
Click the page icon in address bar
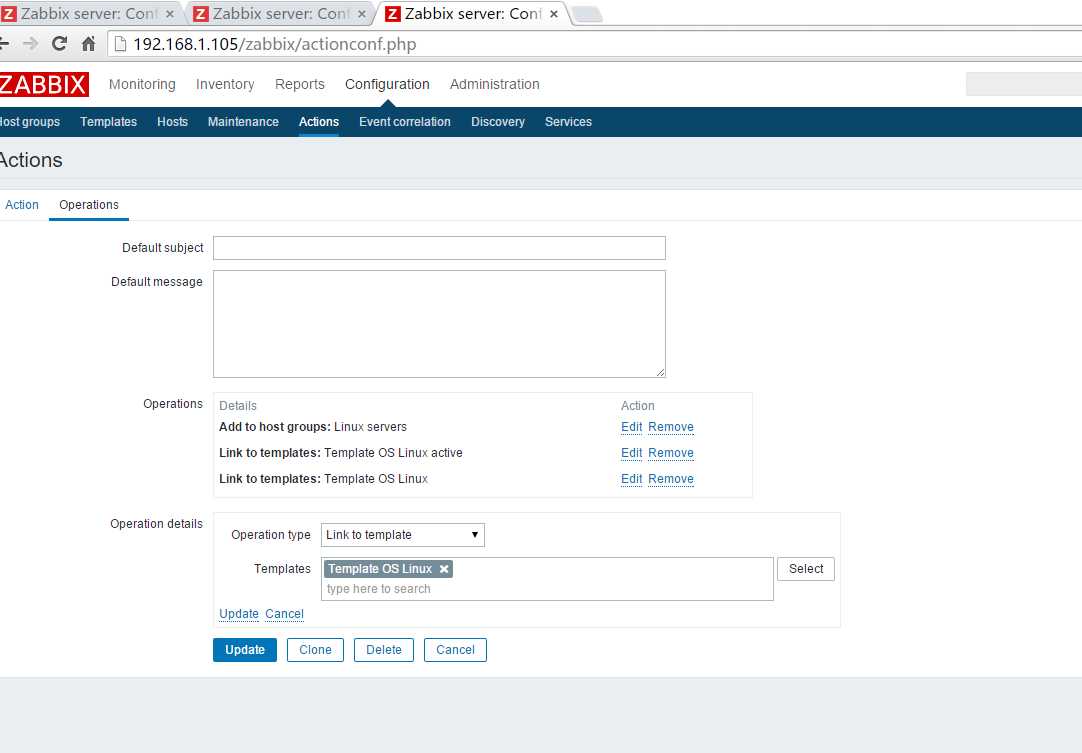[x=120, y=44]
